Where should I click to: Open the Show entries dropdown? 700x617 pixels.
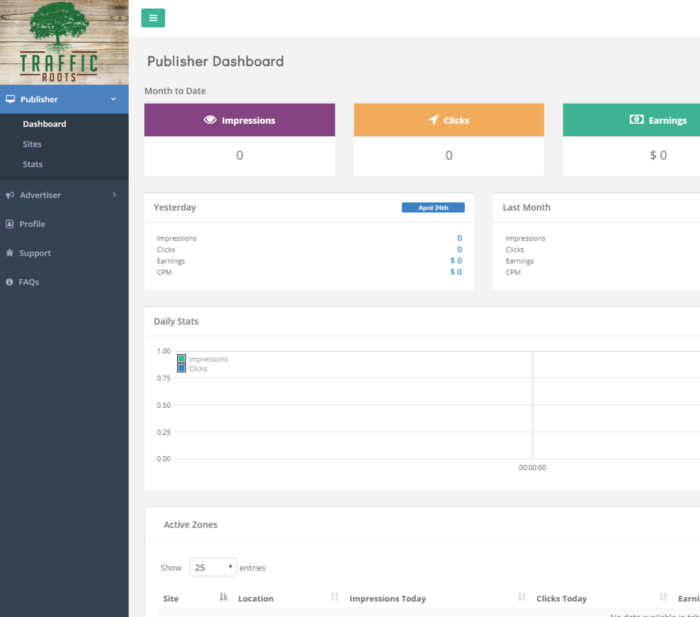[x=213, y=567]
